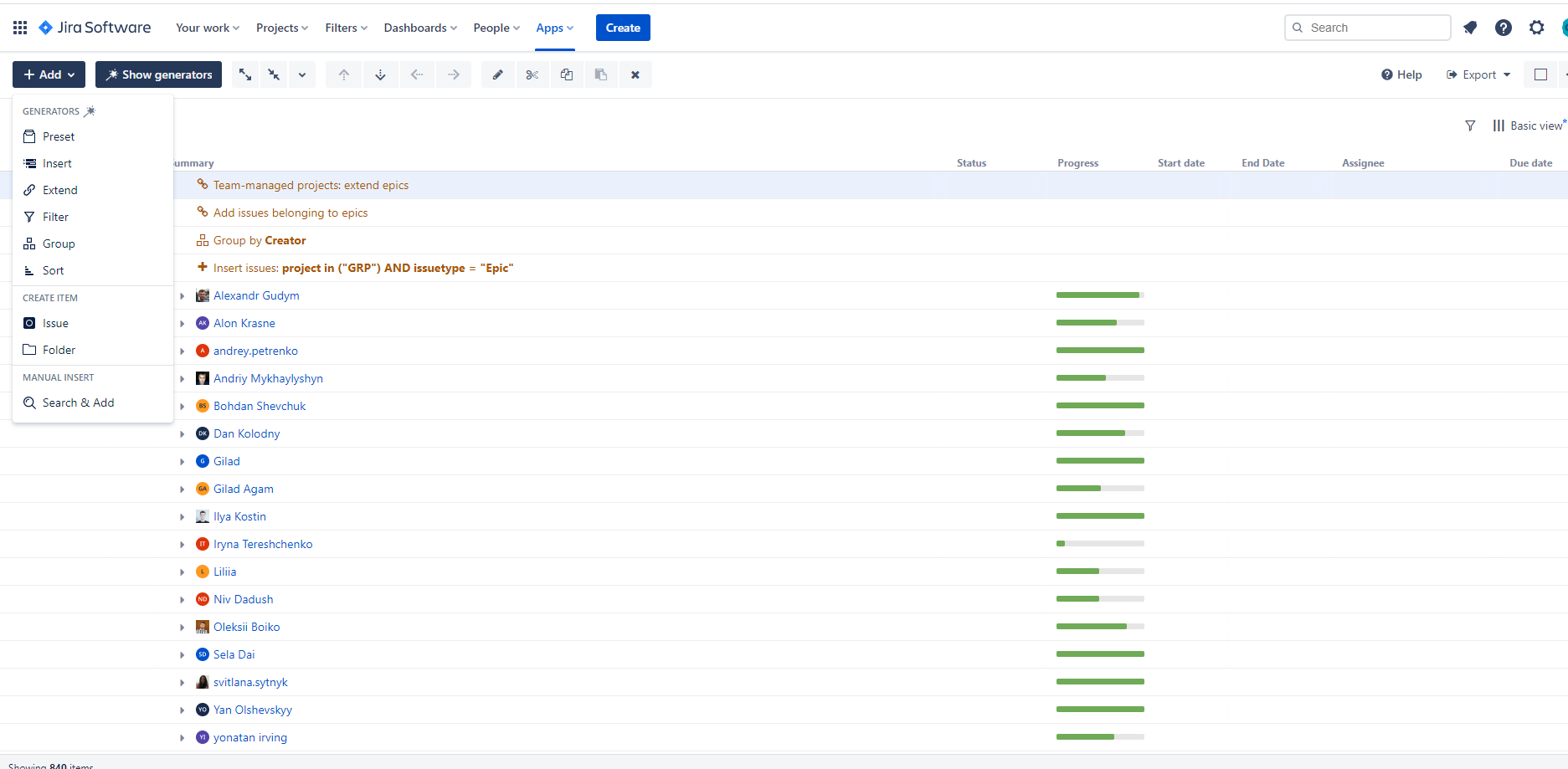Open the Your work dropdown

208,28
